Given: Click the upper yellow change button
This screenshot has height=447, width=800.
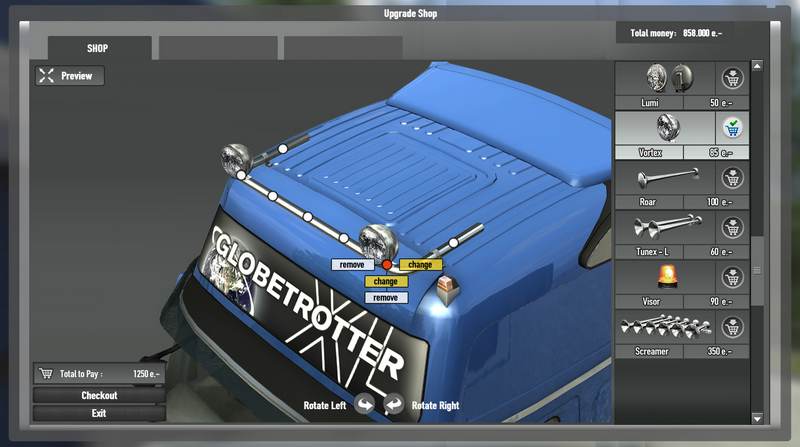Looking at the screenshot, I should coord(420,265).
